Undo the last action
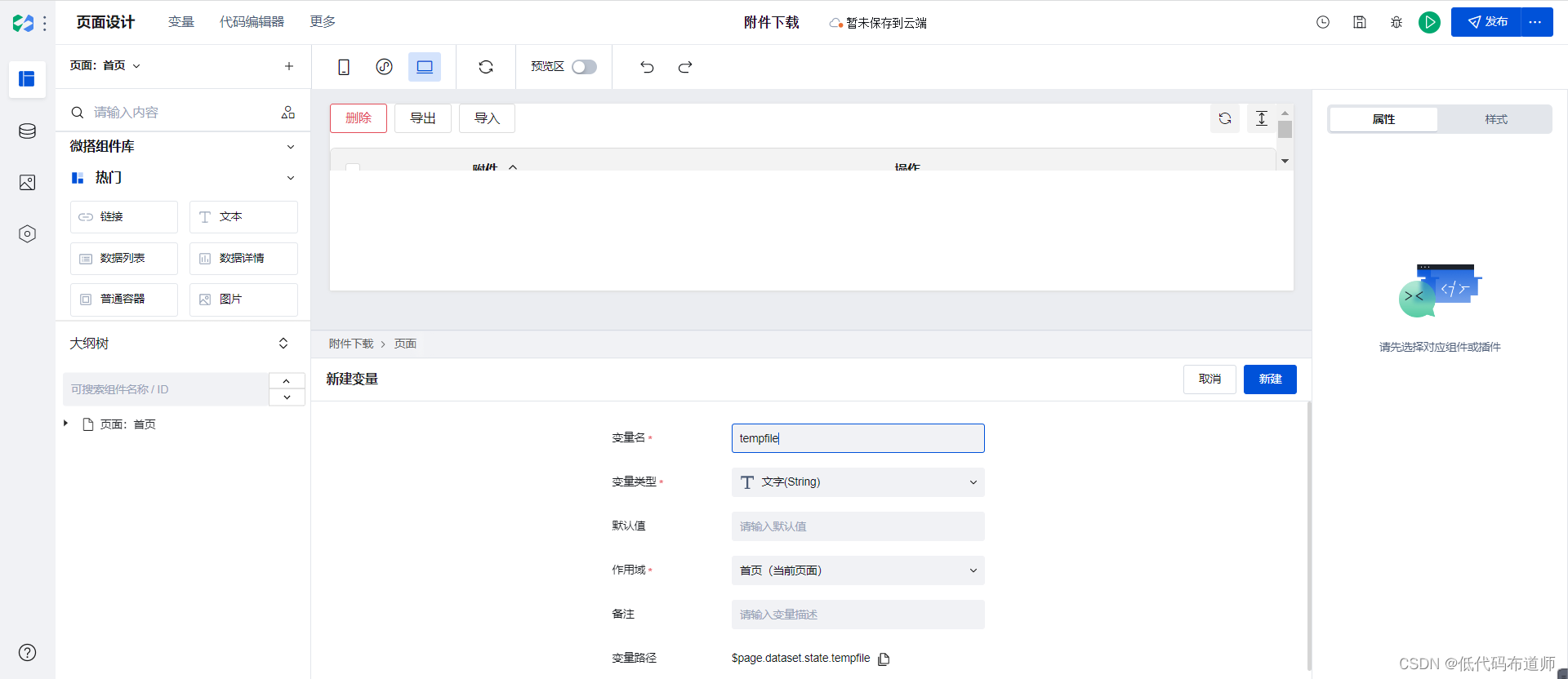Screen dimensions: 1568x679 click(x=647, y=67)
